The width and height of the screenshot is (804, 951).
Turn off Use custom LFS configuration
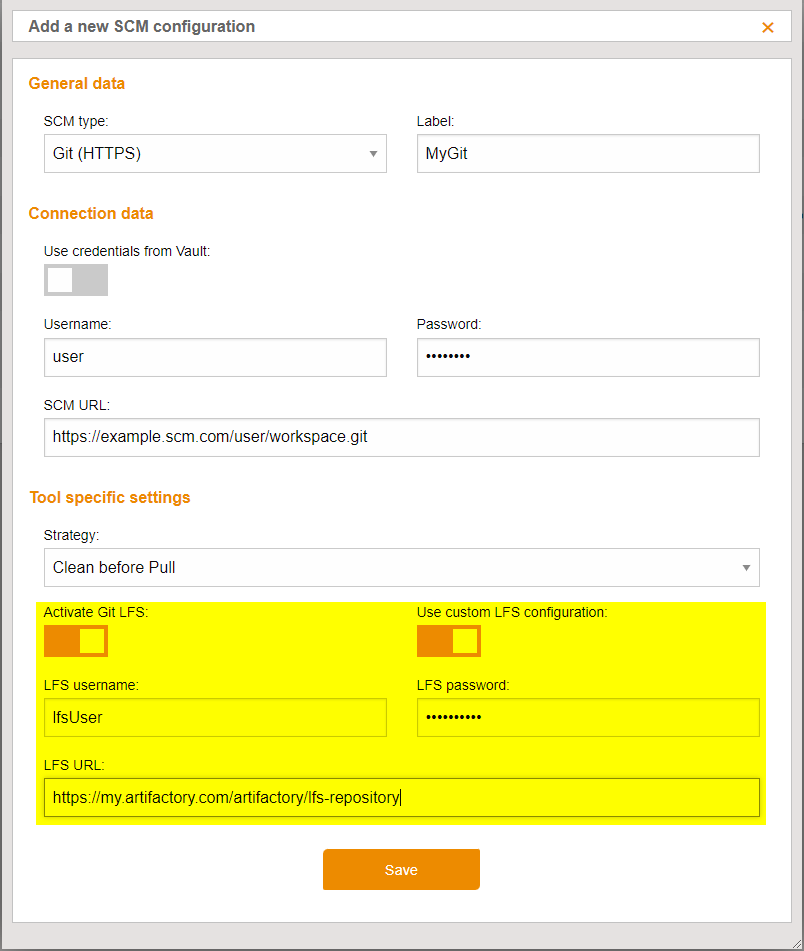[x=449, y=641]
